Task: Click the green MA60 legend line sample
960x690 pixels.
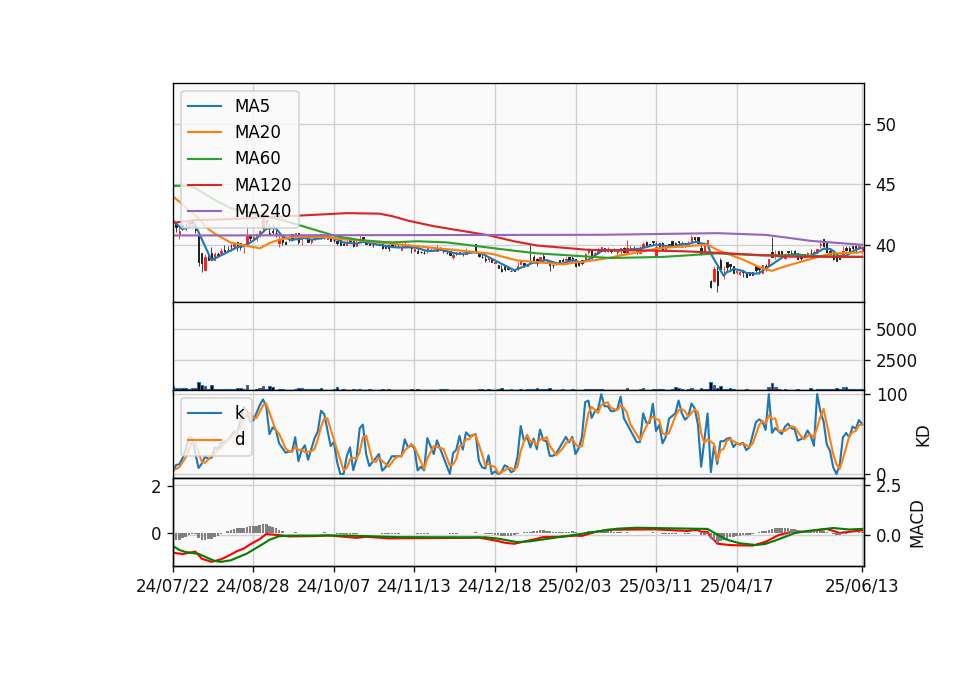Action: coord(204,159)
